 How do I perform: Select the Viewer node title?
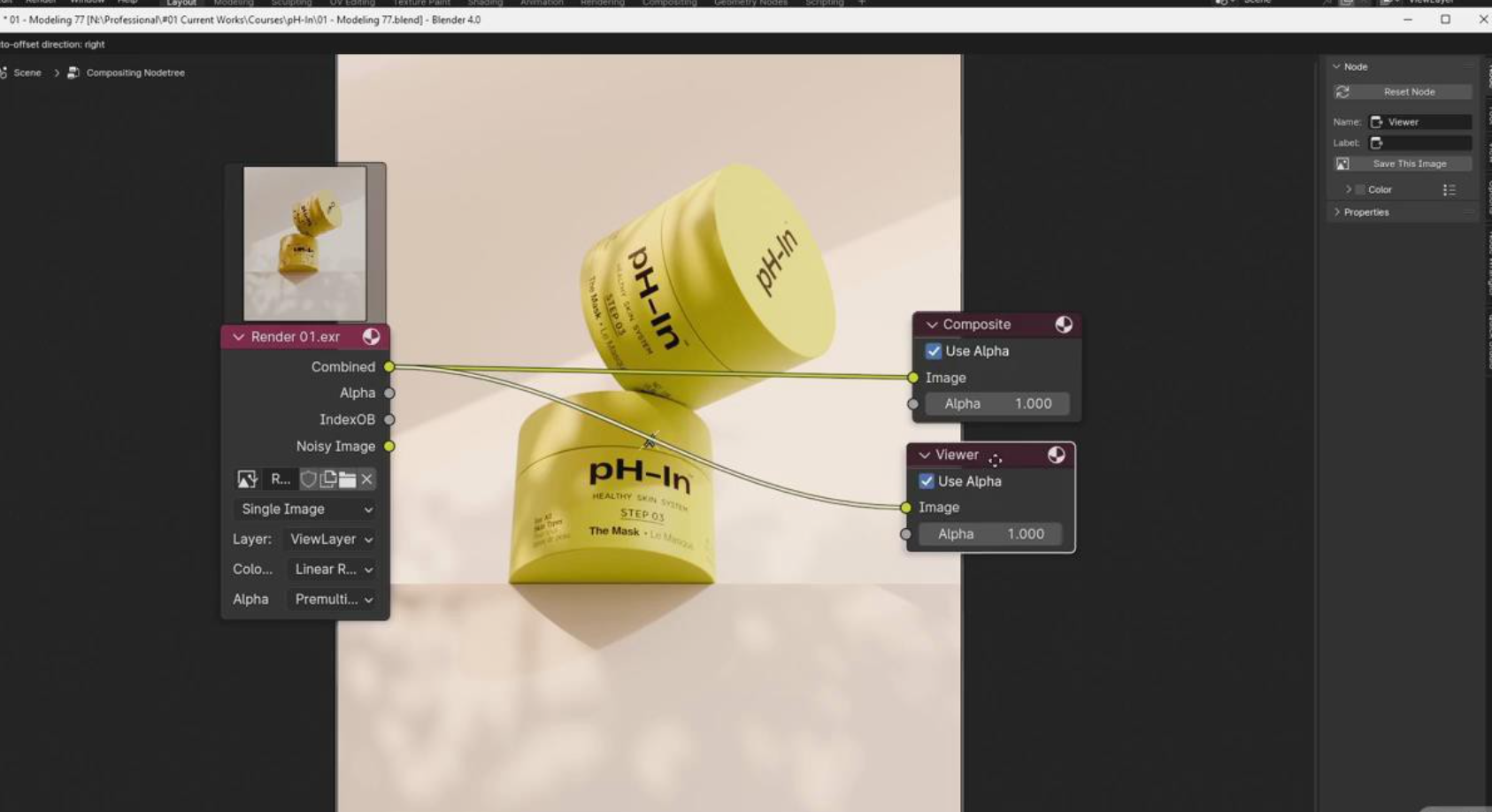click(x=957, y=455)
